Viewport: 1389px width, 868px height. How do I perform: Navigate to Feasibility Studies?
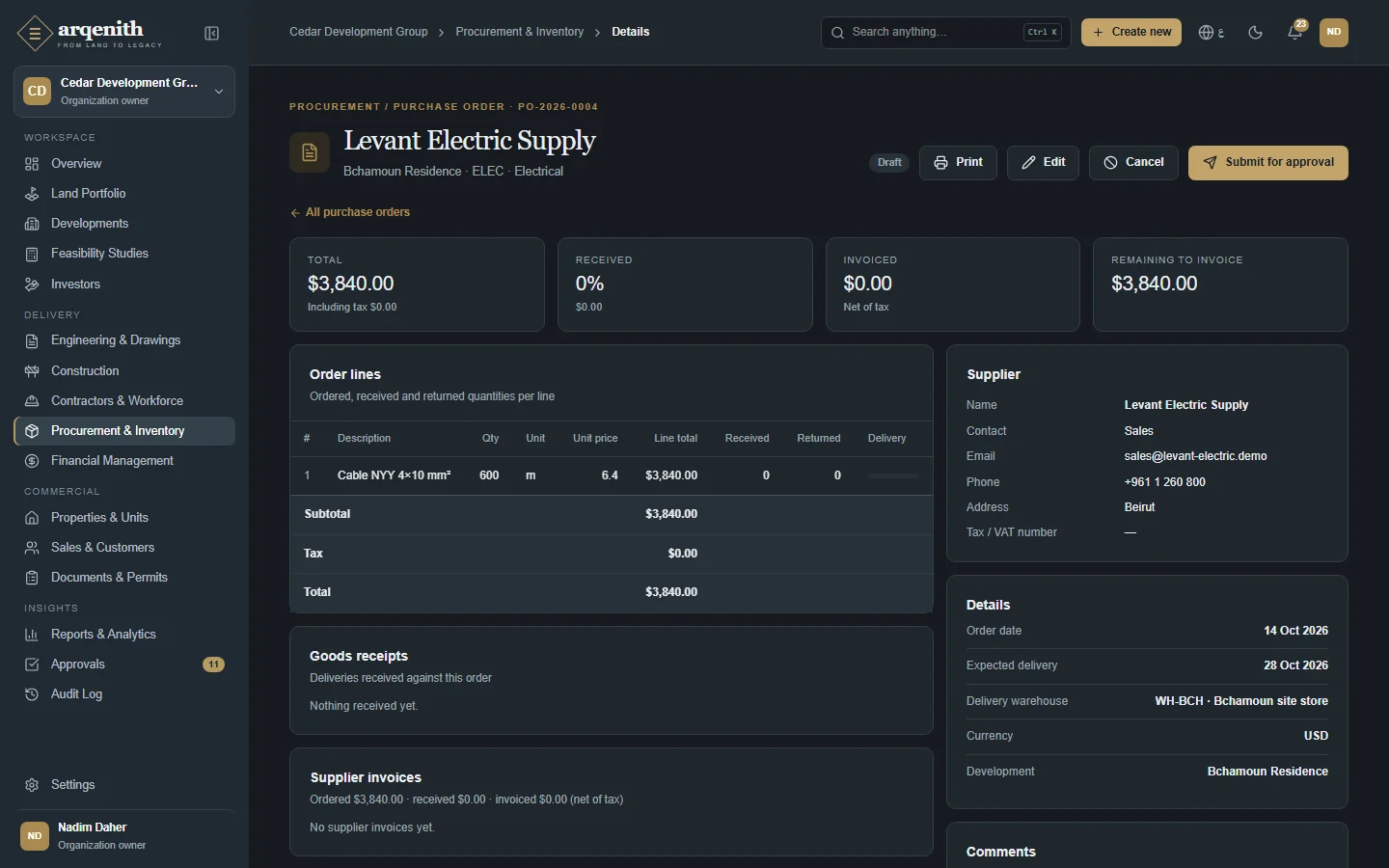(x=124, y=254)
